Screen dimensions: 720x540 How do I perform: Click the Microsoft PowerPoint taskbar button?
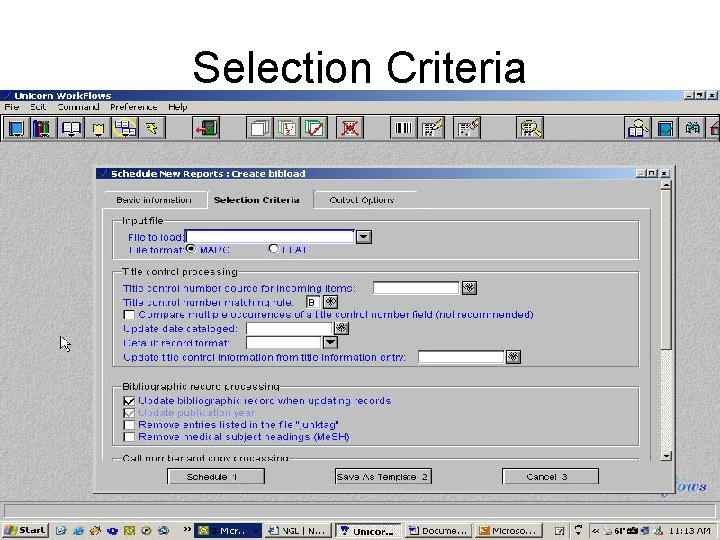click(508, 530)
